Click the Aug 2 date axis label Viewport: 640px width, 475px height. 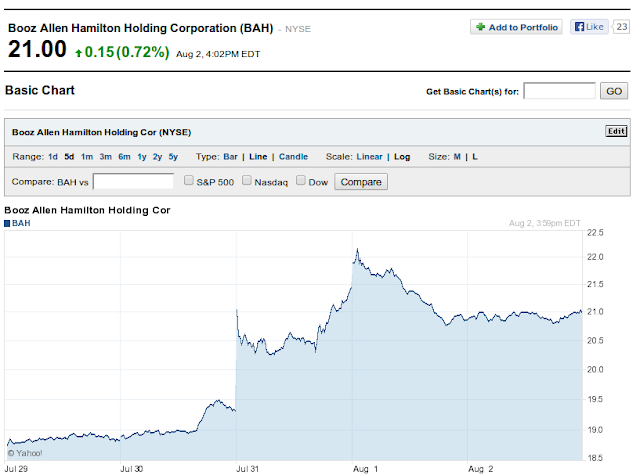(x=480, y=469)
